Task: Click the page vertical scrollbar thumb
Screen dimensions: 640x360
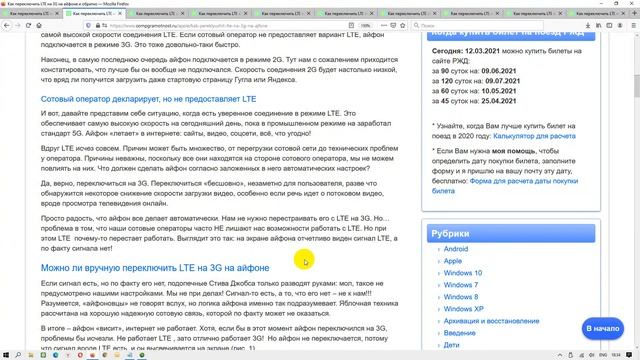Action: pyautogui.click(x=637, y=86)
